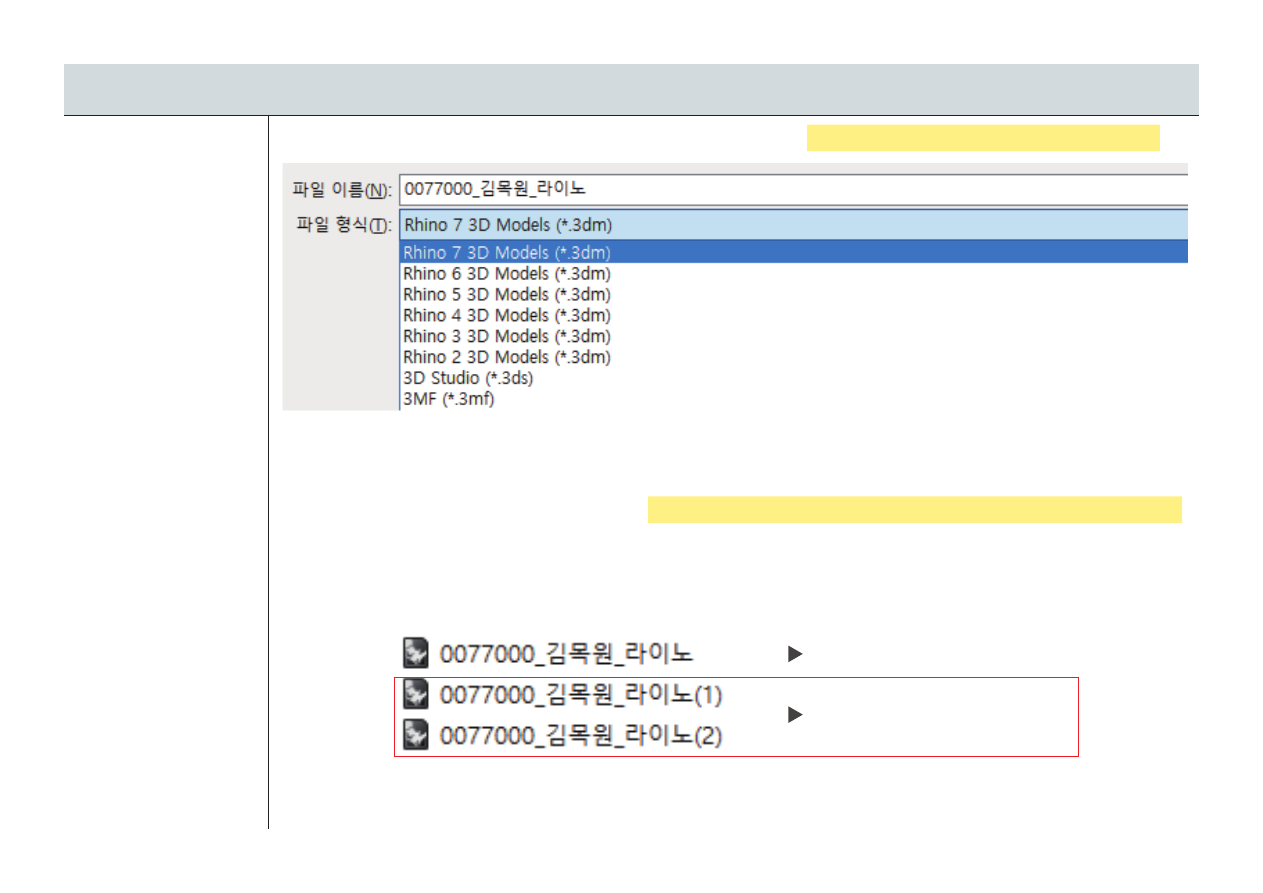This screenshot has height=893, width=1263.
Task: Select file name 0077000_김목원_라이노(2)
Action: (x=581, y=737)
